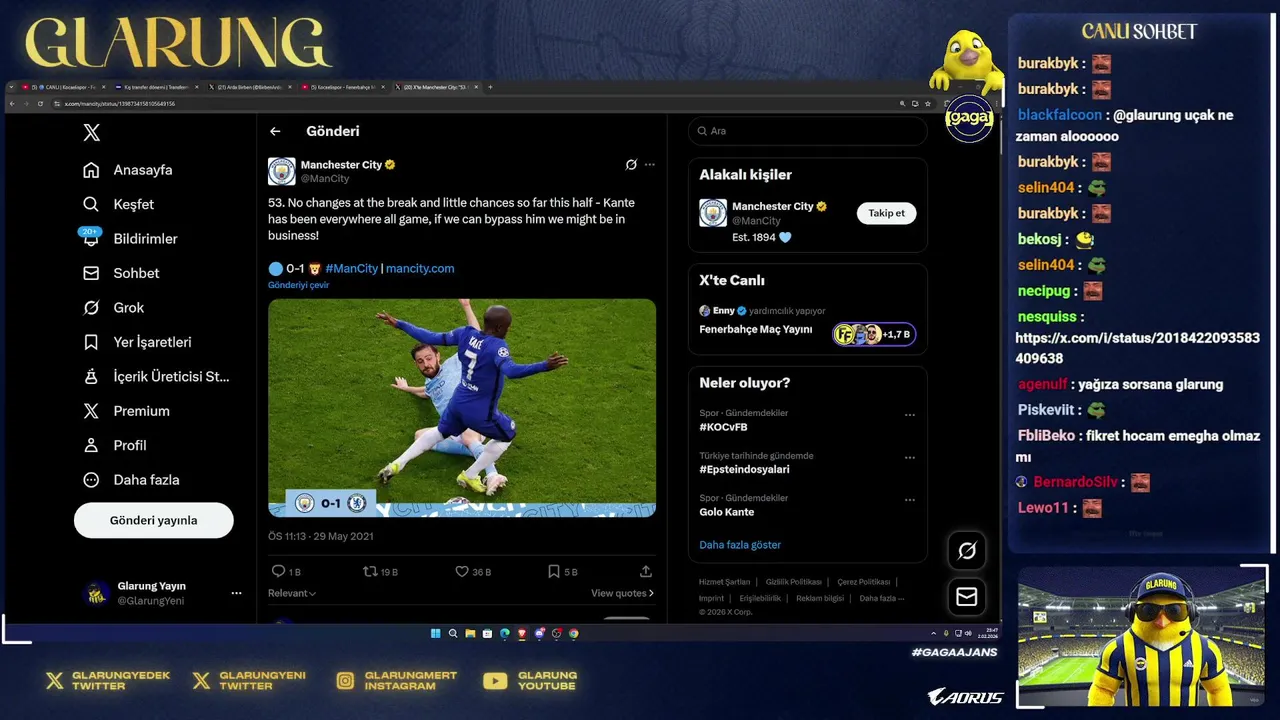The image size is (1280, 720).
Task: Click Daha fazla göster link
Action: coord(740,545)
